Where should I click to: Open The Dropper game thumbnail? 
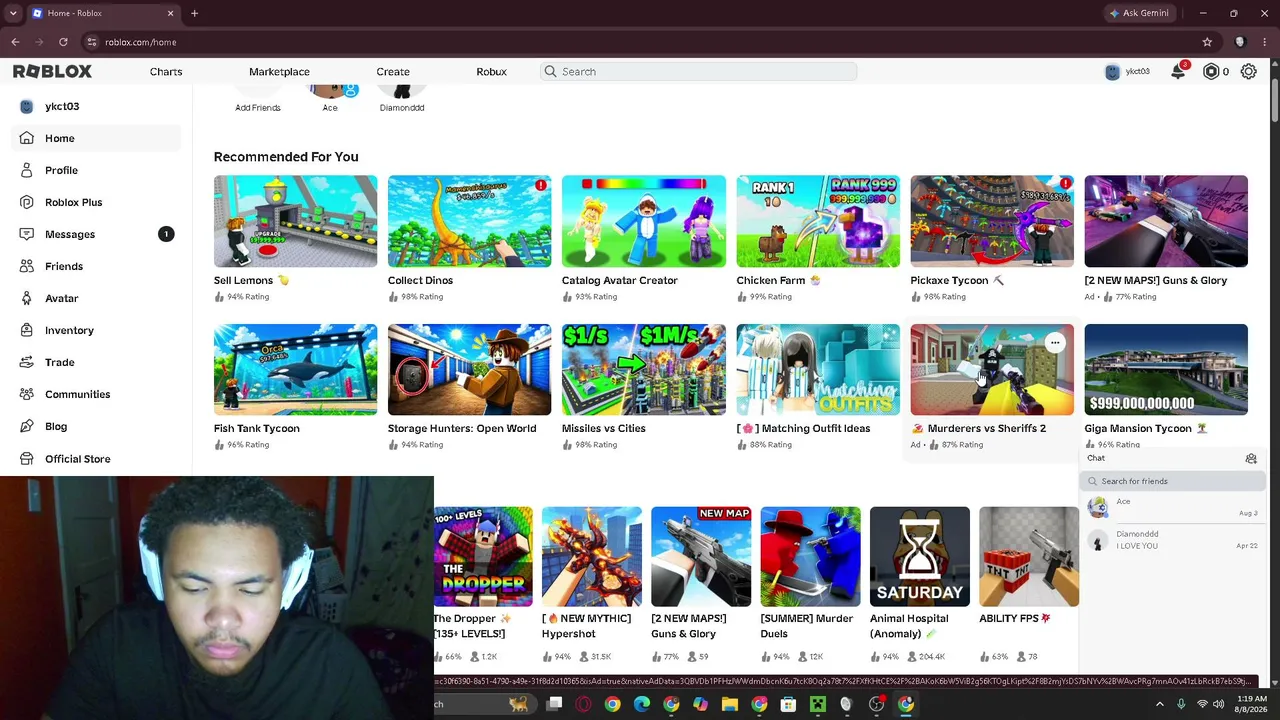coord(484,556)
